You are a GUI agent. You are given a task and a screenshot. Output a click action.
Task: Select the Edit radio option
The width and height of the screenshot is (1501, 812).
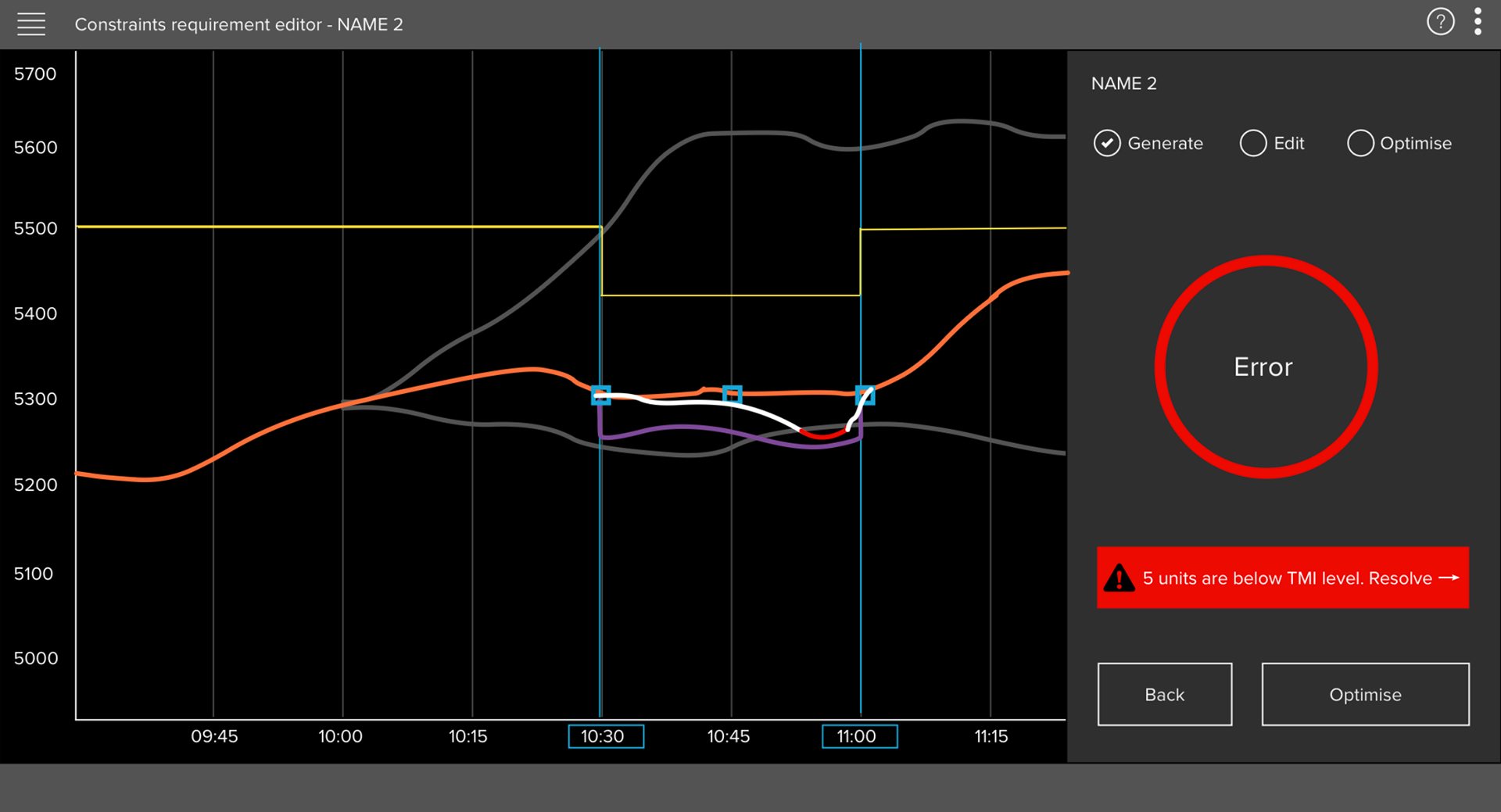point(1253,143)
